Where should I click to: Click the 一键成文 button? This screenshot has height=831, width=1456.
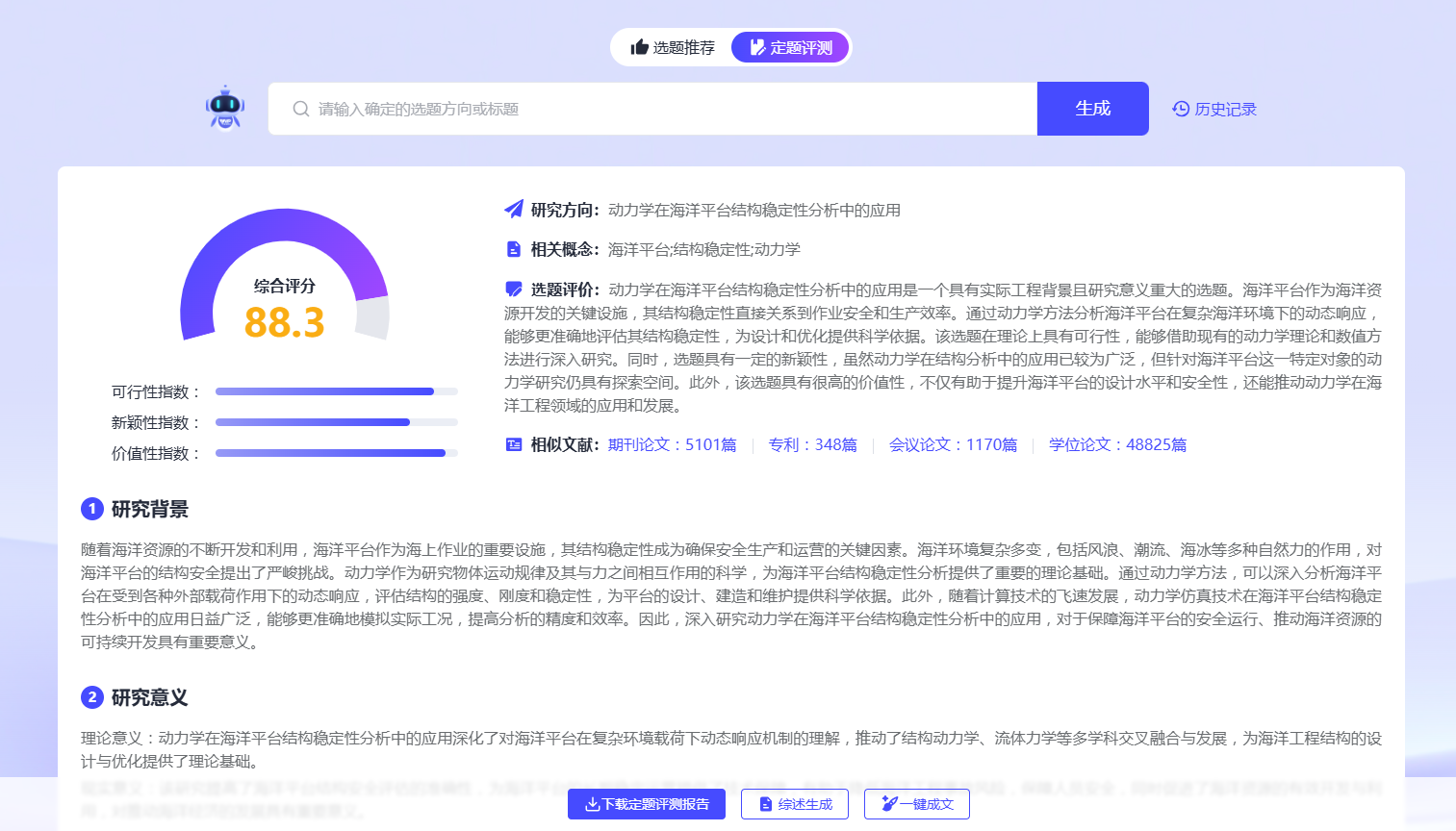(x=917, y=804)
